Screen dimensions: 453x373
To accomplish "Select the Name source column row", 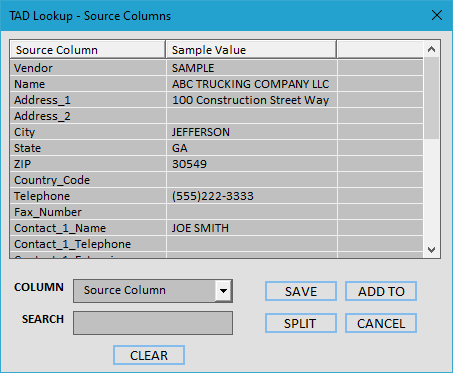I will coord(217,84).
